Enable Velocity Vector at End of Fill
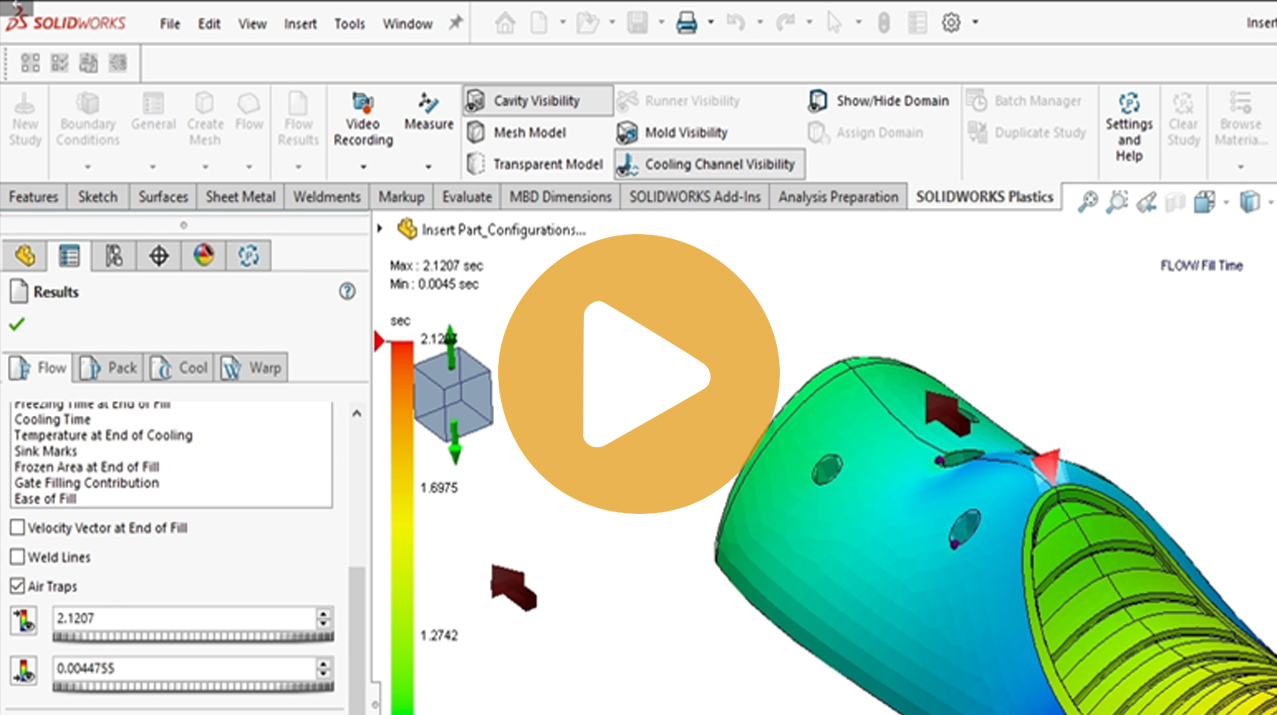Screen dimensions: 1277x715 (x=18, y=528)
